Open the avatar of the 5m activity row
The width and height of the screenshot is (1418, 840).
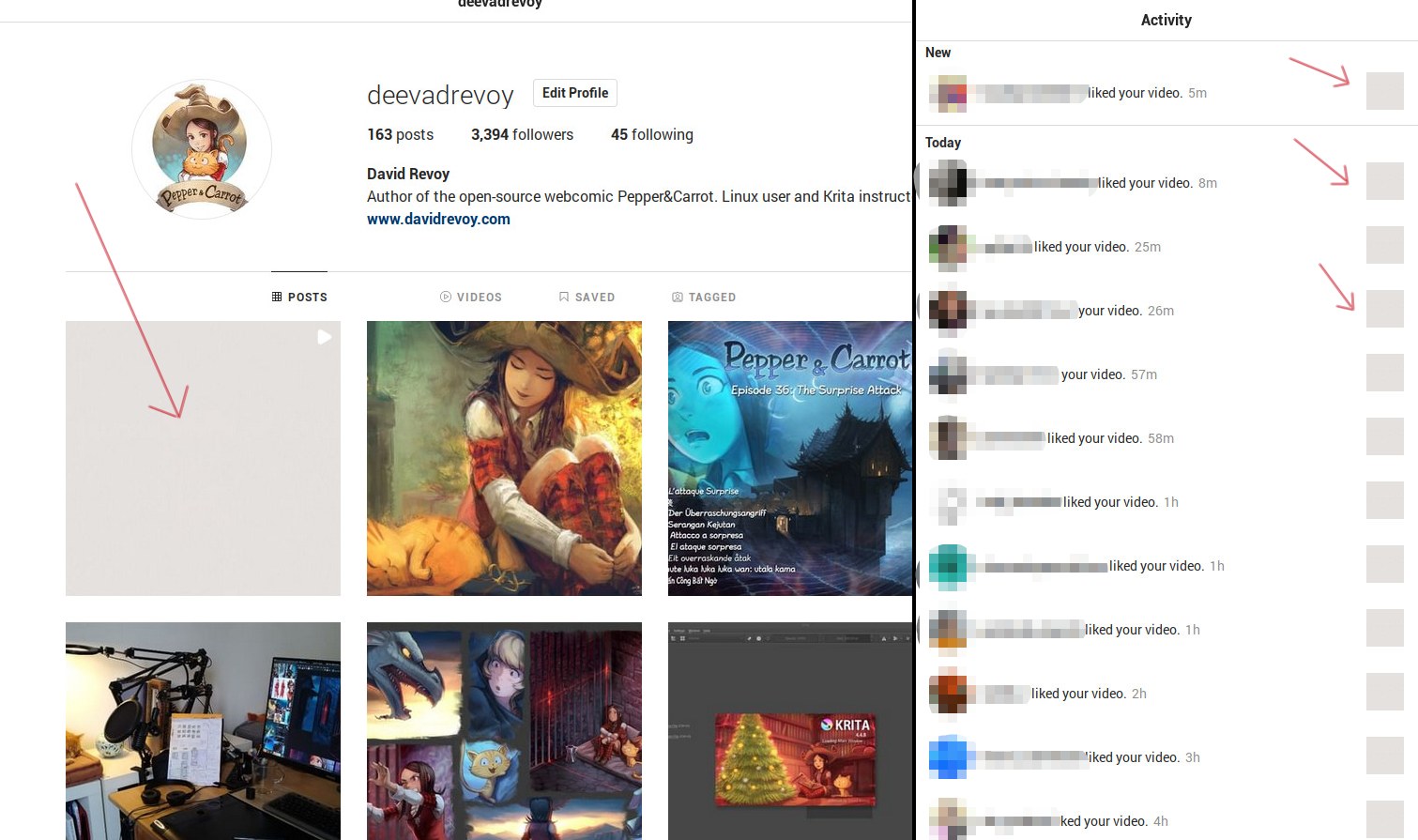tap(948, 93)
